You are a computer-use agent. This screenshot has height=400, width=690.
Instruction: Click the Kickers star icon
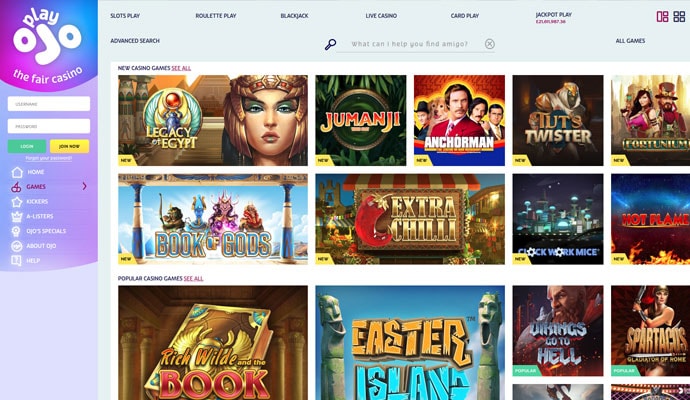[17, 202]
